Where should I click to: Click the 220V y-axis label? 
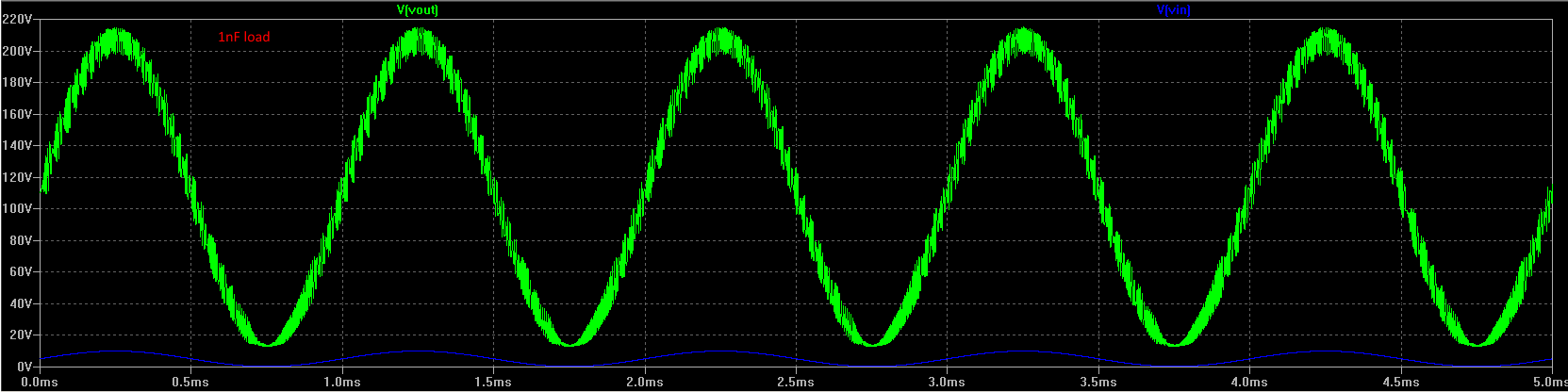click(x=17, y=20)
